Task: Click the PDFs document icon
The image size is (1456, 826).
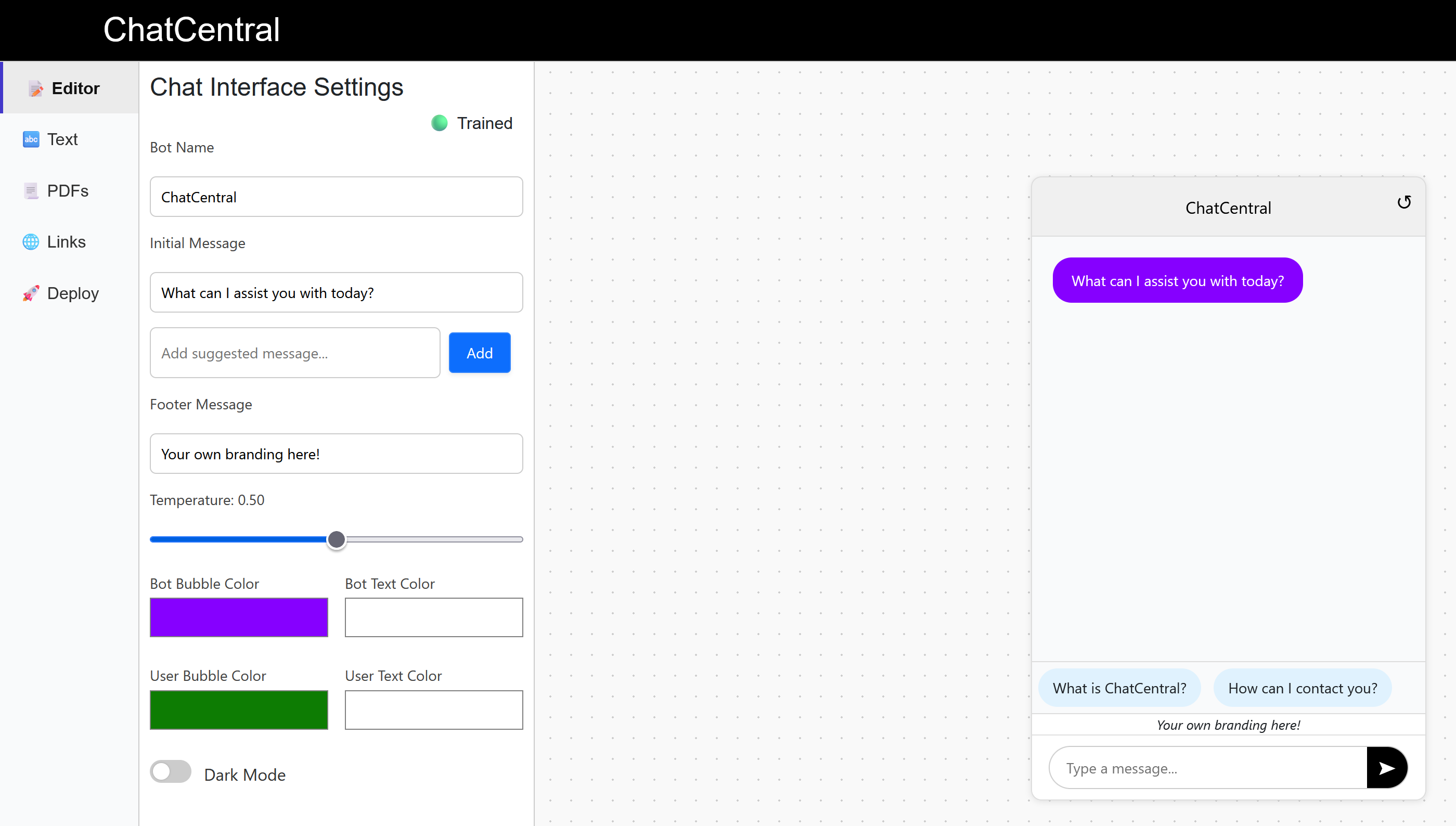Action: [x=31, y=190]
